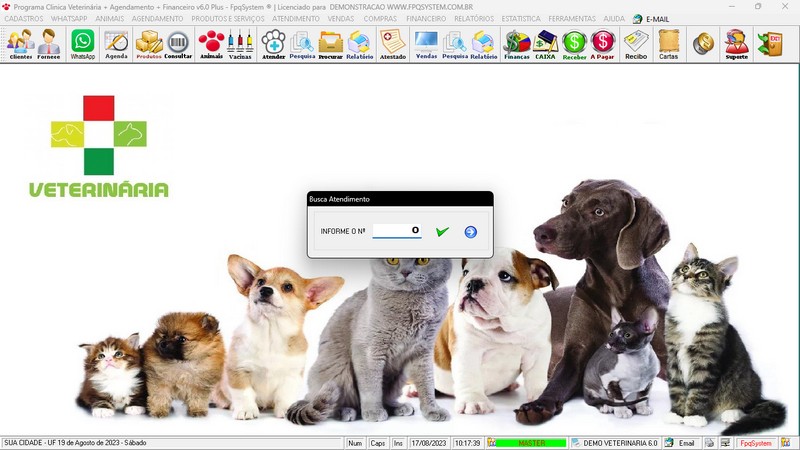Screen dimensions: 800x450
Task: Open Relatório printer icon beside Procurar
Action: (x=360, y=44)
